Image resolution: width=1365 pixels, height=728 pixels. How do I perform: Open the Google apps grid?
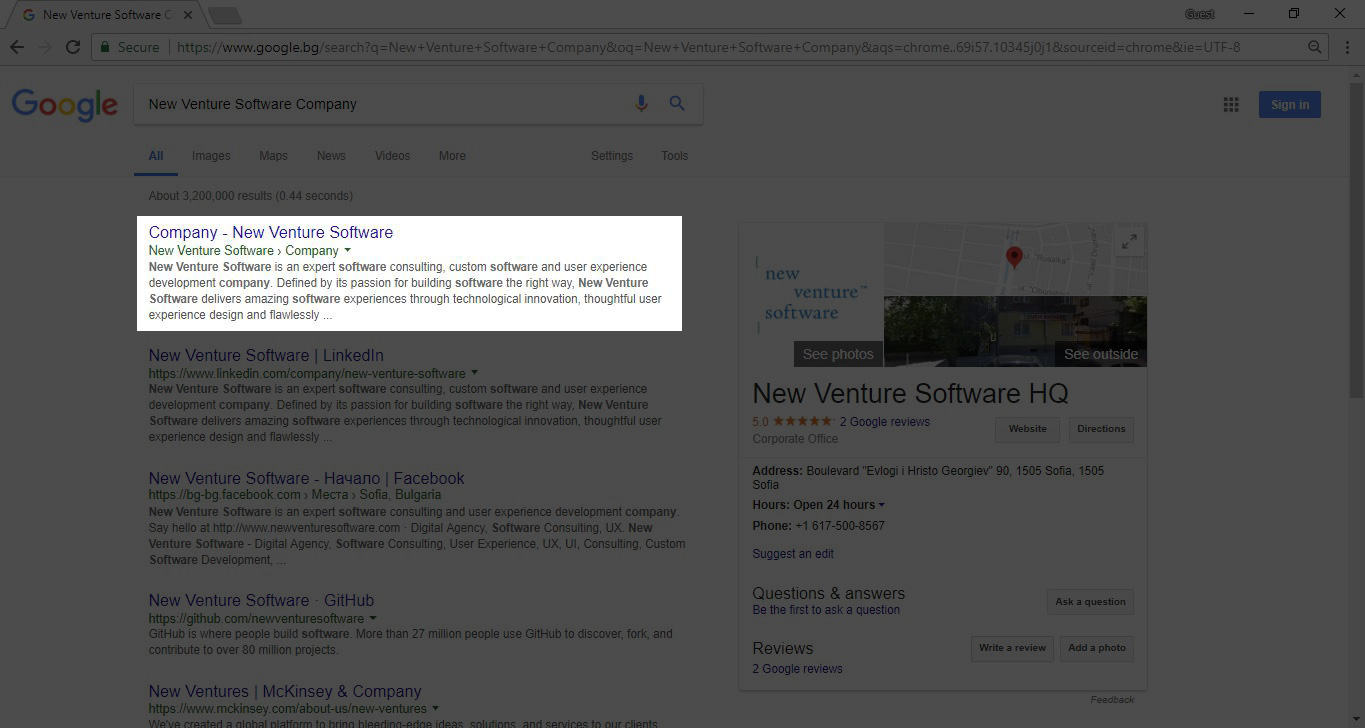(1231, 105)
